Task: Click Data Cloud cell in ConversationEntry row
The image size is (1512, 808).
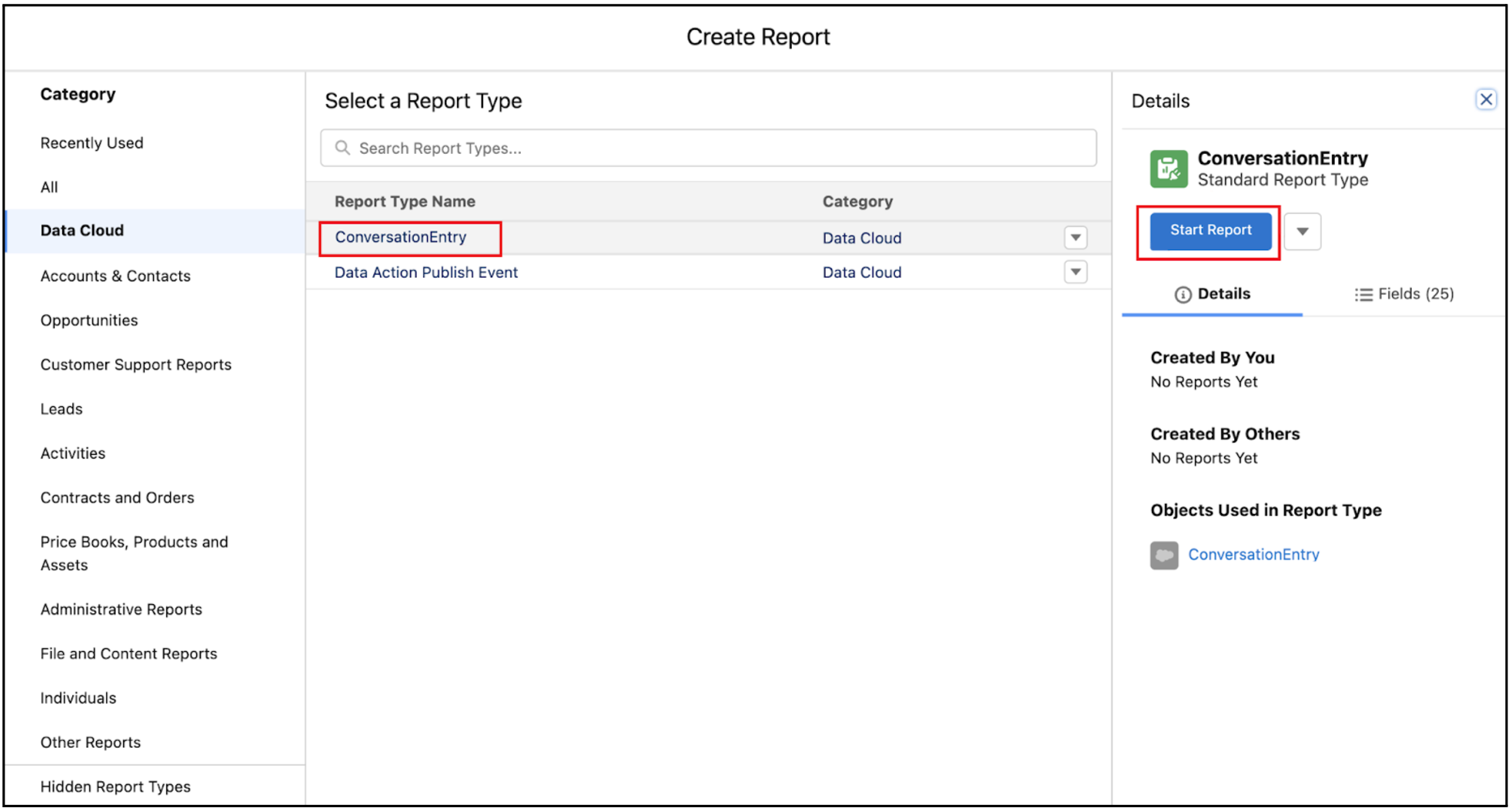Action: 862,239
